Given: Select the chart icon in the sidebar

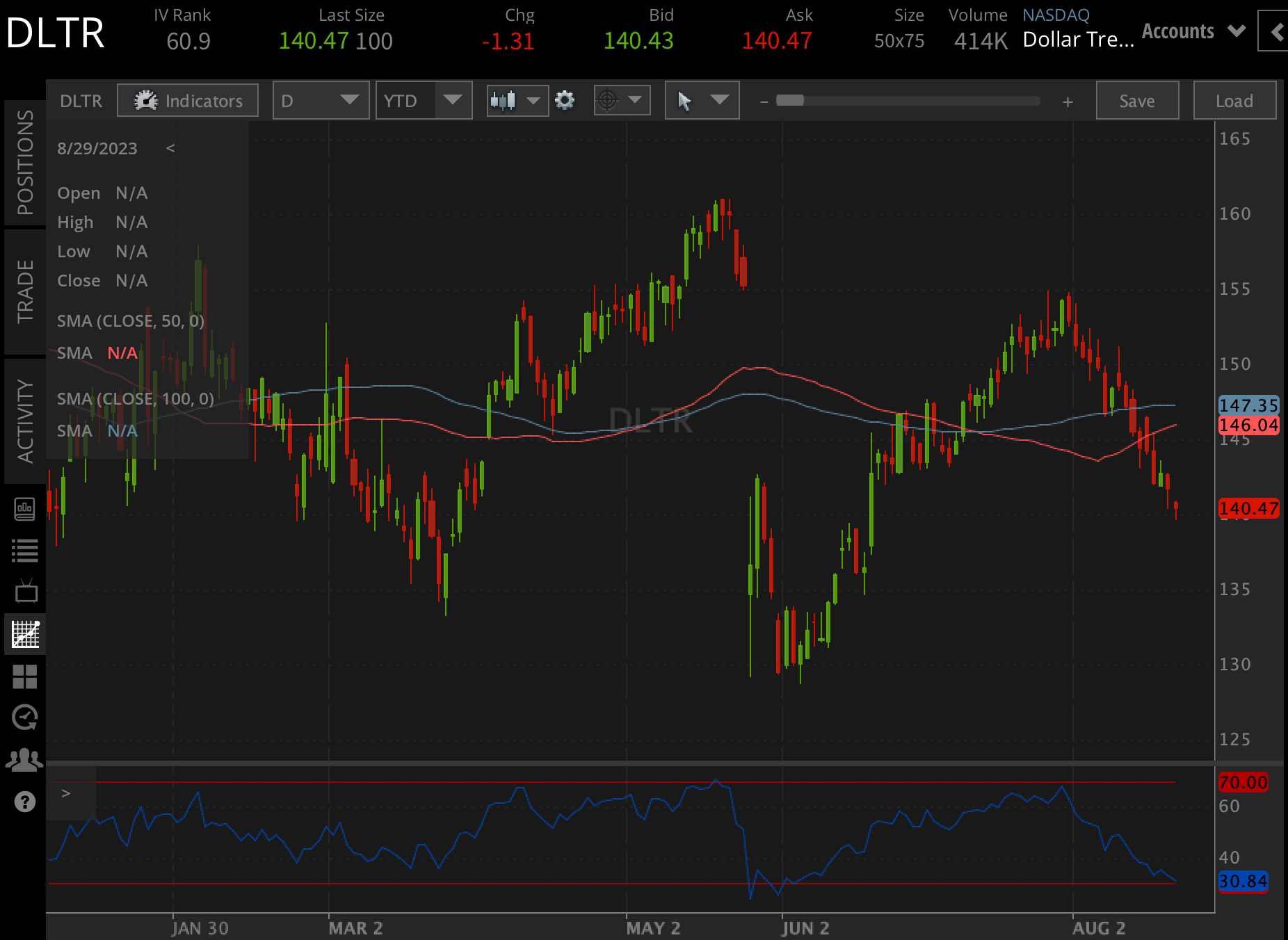Looking at the screenshot, I should click(x=25, y=633).
